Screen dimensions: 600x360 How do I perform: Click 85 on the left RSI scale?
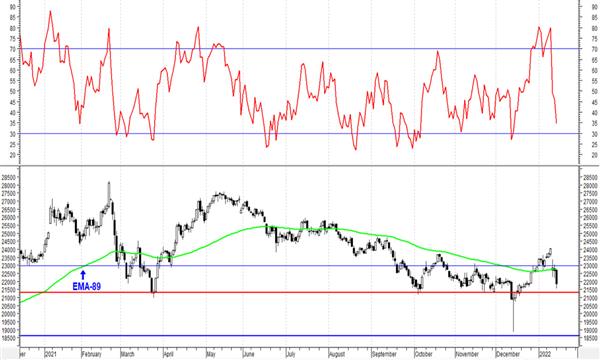coord(13,18)
